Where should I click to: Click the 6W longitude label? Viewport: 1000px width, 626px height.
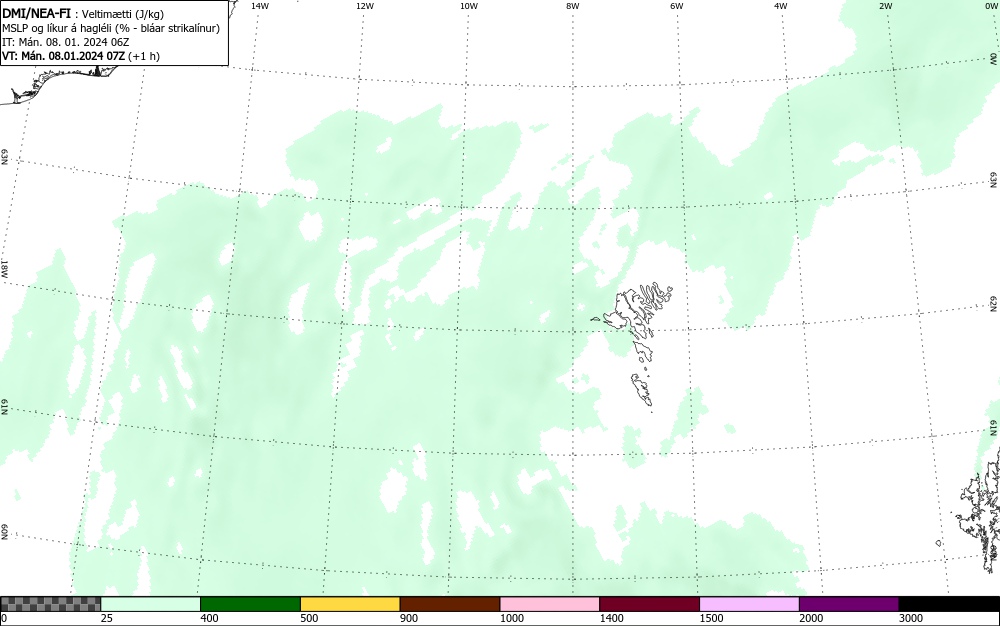[677, 6]
